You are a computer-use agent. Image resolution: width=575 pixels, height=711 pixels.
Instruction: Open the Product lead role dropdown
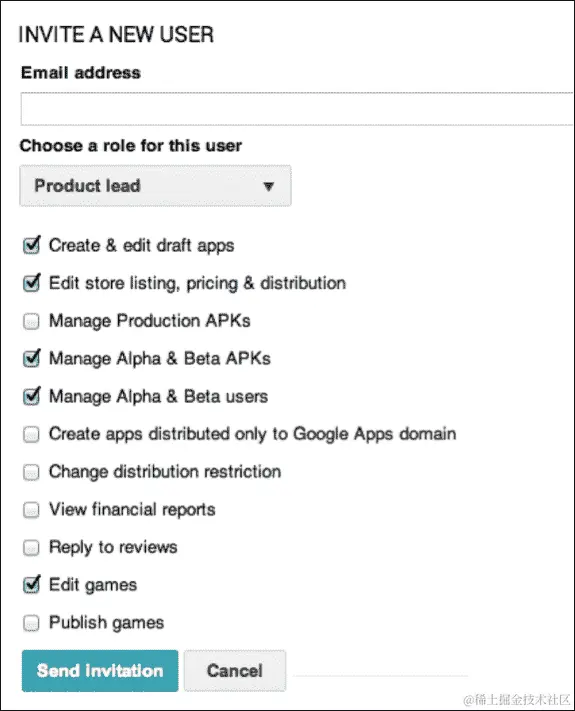(x=155, y=186)
